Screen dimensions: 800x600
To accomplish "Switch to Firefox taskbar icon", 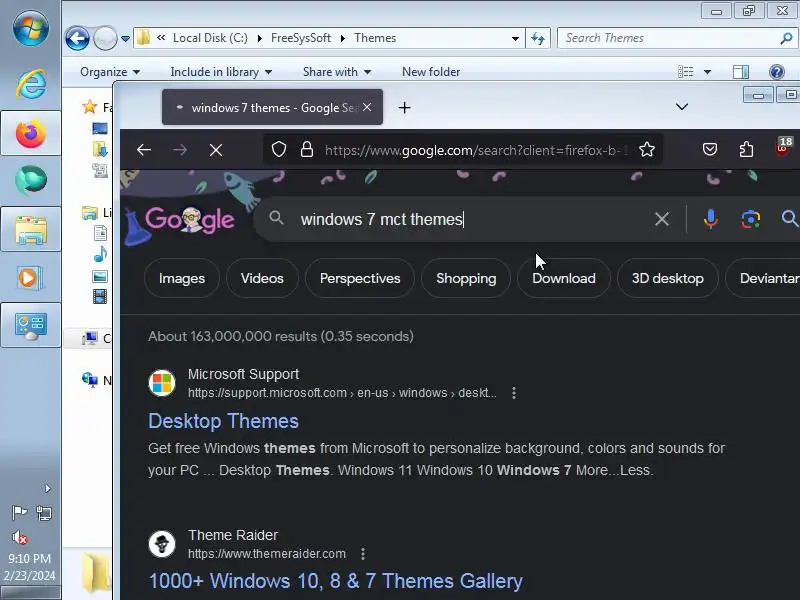I will (x=31, y=134).
